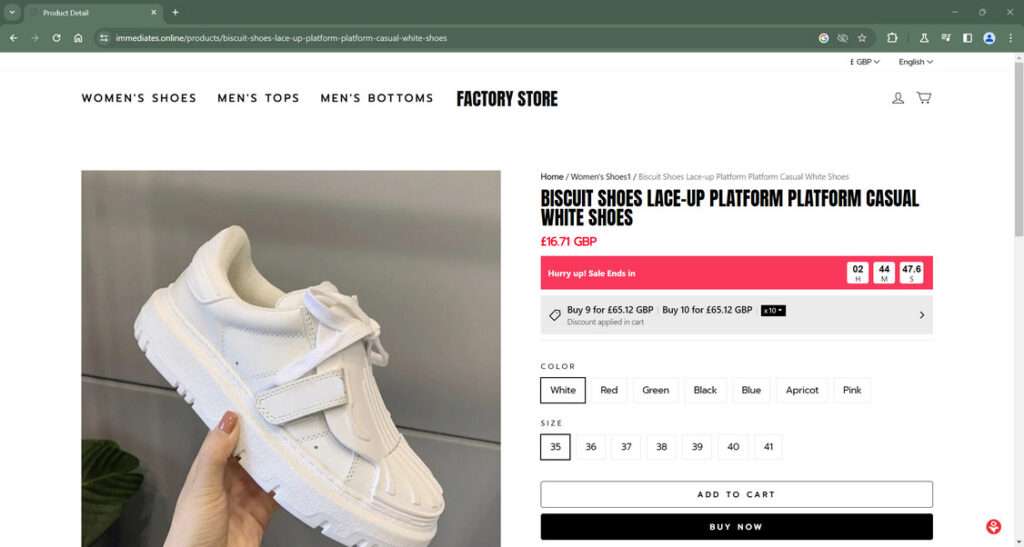The height and width of the screenshot is (547, 1024).
Task: Click the Add to Cart button
Action: (736, 494)
